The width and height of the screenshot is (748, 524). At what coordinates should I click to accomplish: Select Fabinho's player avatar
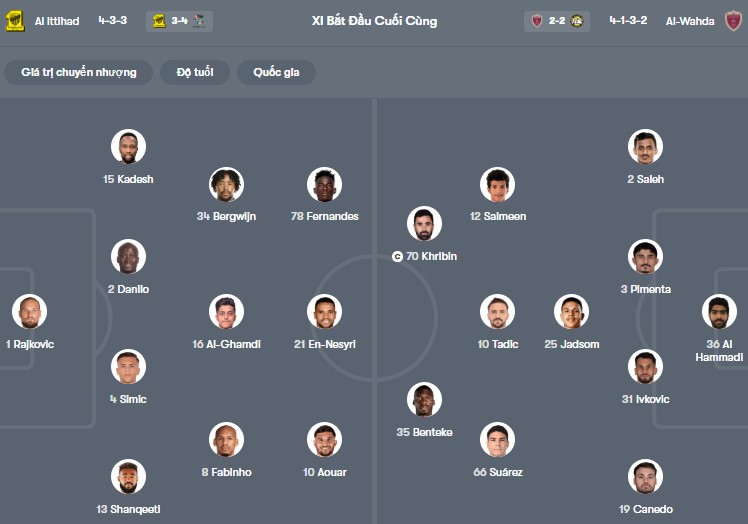227,440
